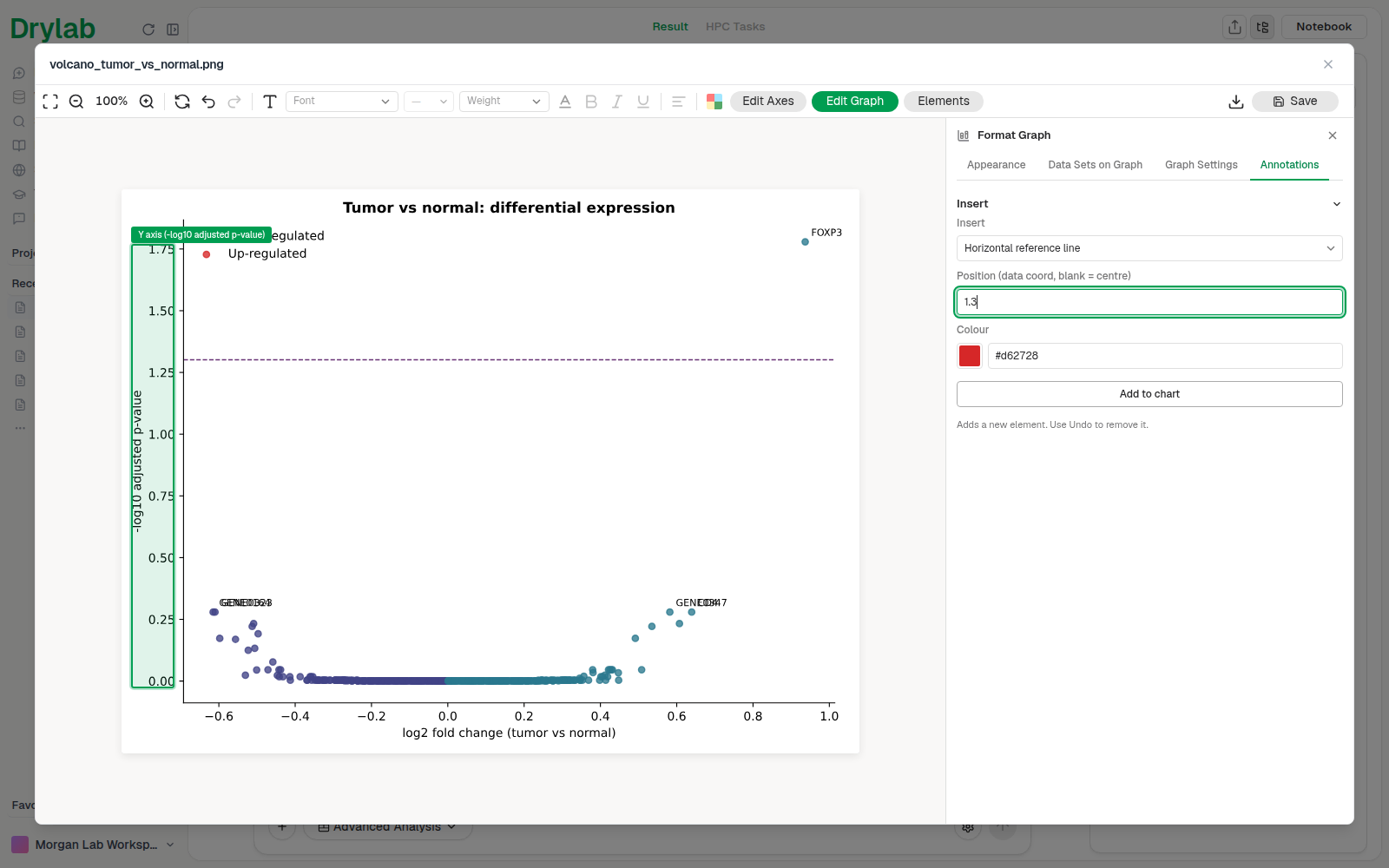Image resolution: width=1389 pixels, height=868 pixels.
Task: Toggle italic formatting
Action: [617, 102]
